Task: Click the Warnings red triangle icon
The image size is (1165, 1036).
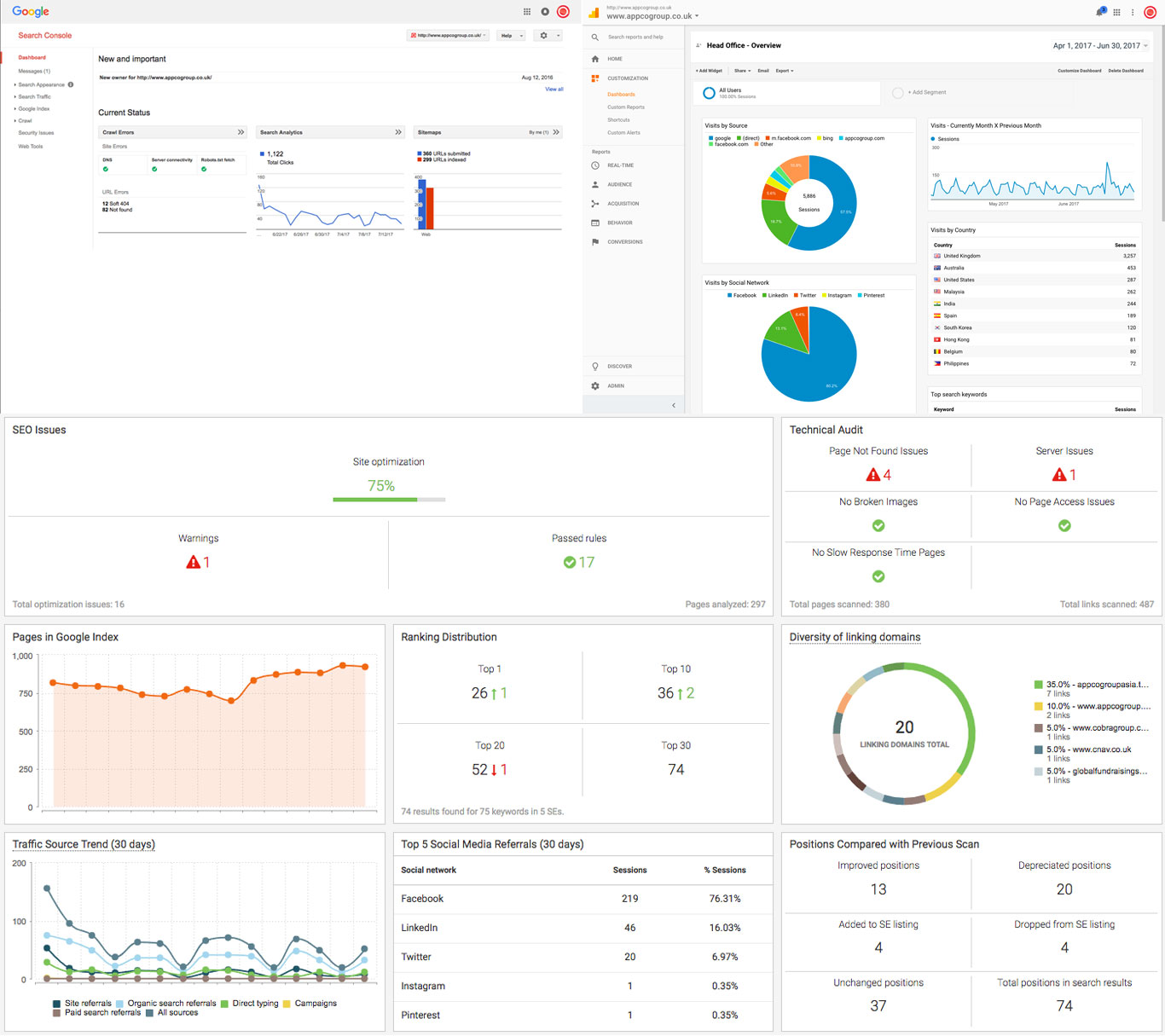Action: point(193,563)
